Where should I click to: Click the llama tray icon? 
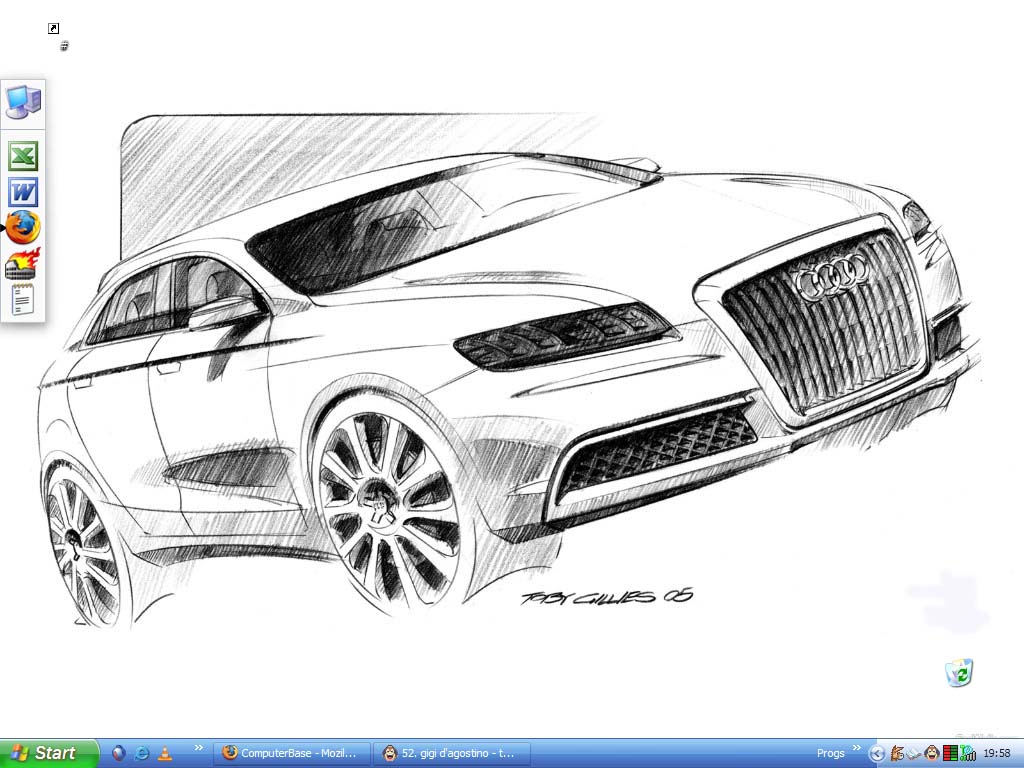(897, 754)
